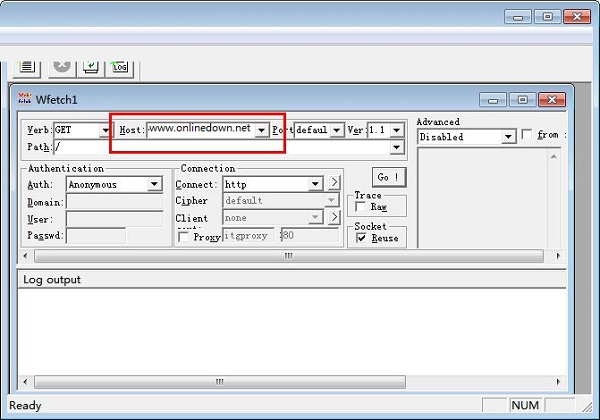Image resolution: width=600 pixels, height=420 pixels.
Task: Click the list-view toolbar icon
Action: click(x=26, y=68)
